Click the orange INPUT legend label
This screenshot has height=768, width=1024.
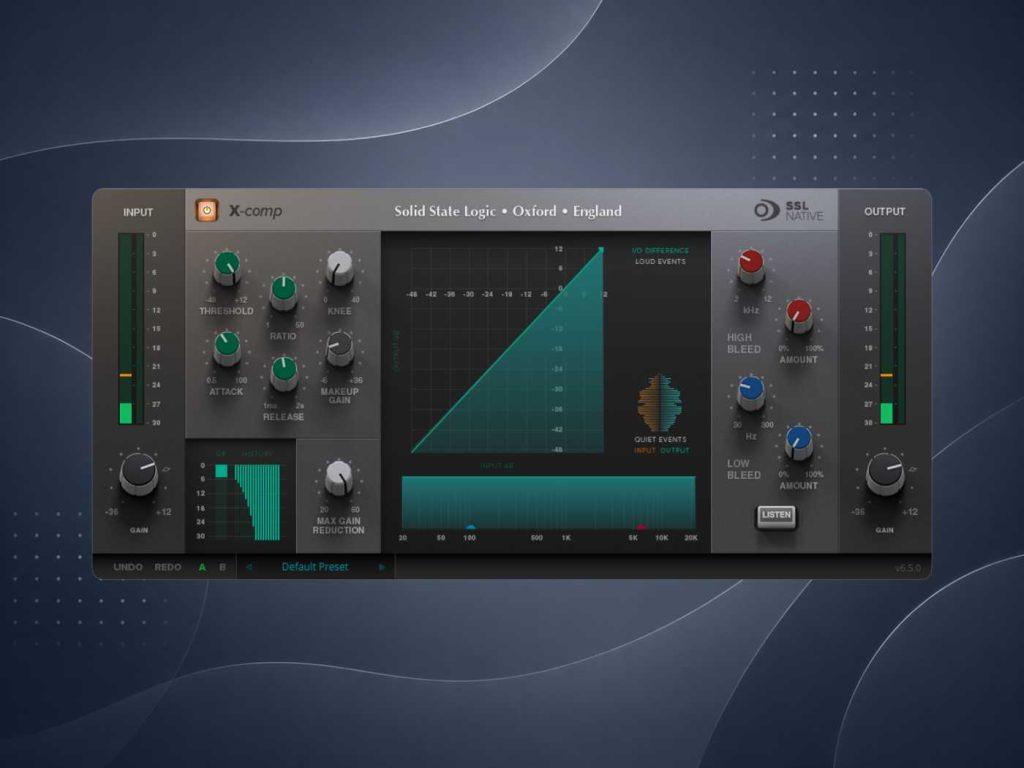(645, 450)
